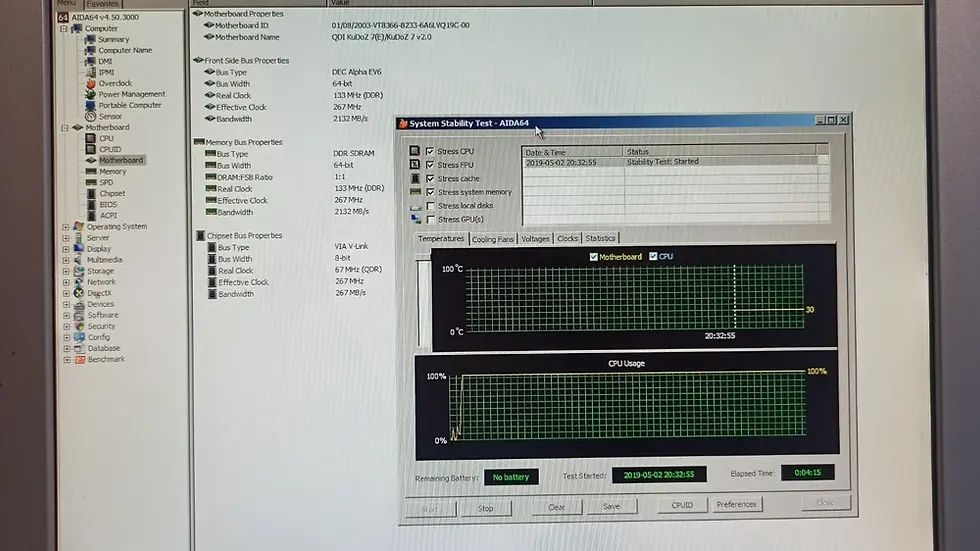Toggle the Stress FPU checkbox
This screenshot has height=551, width=980.
(x=429, y=165)
